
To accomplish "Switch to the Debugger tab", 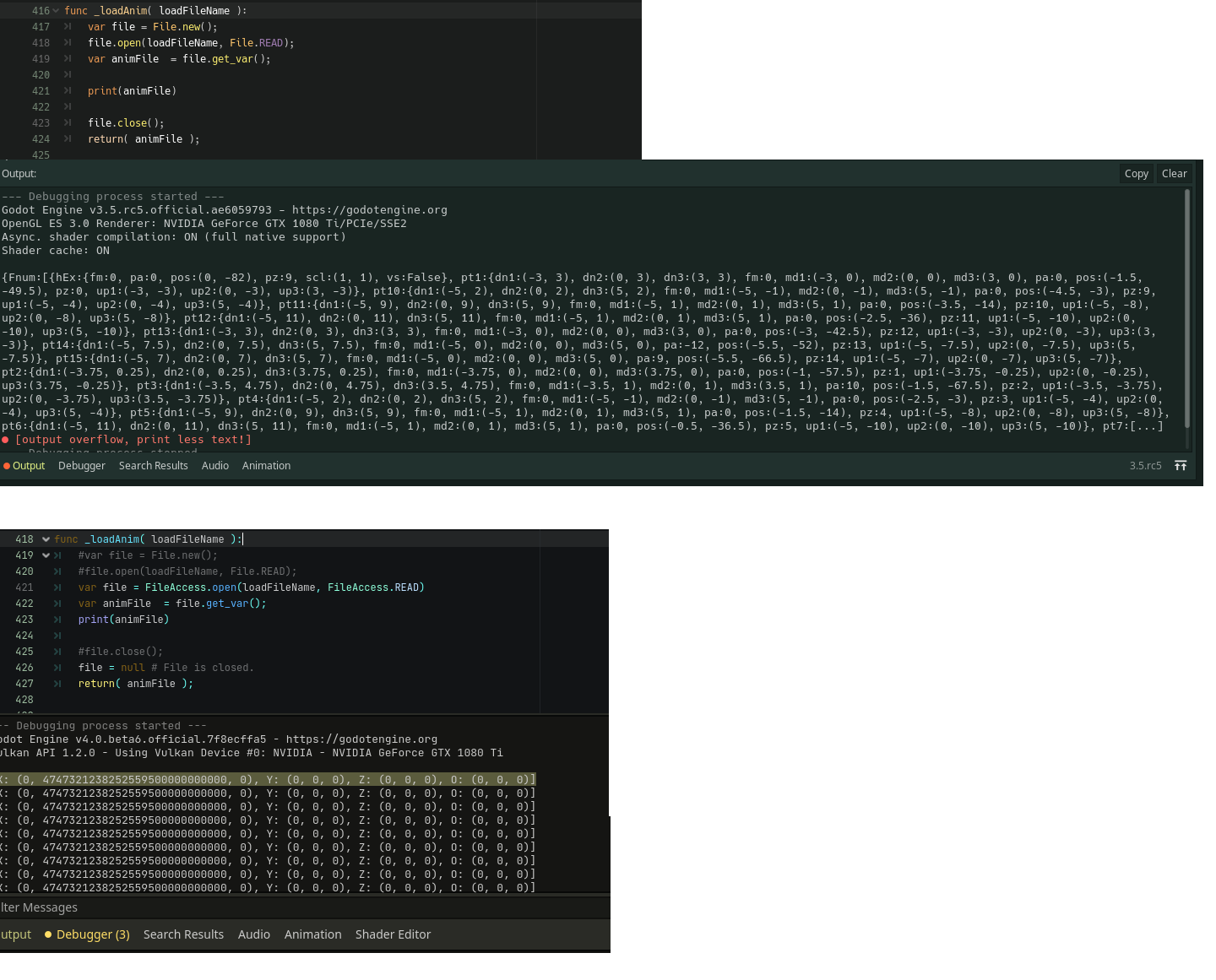I will tap(81, 465).
